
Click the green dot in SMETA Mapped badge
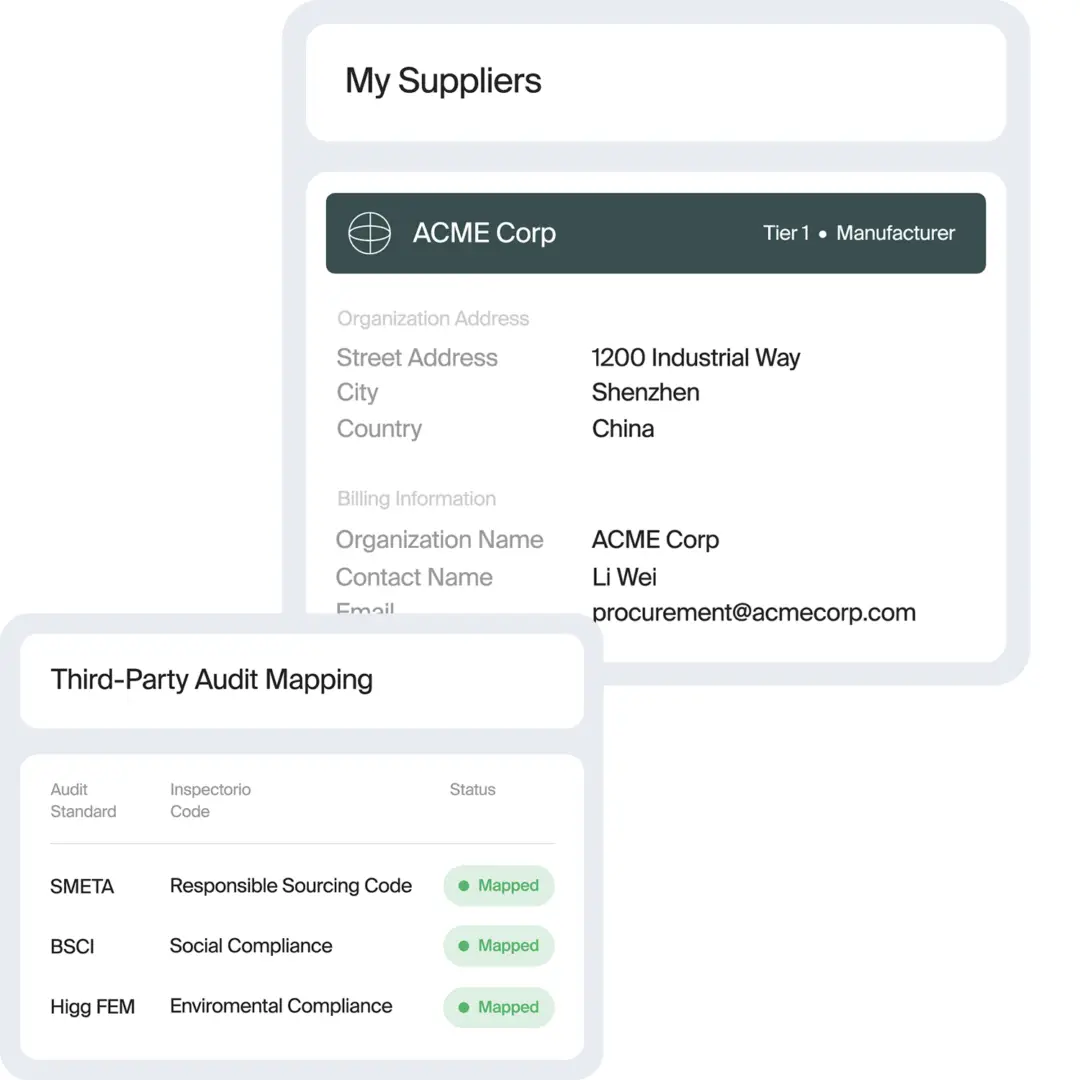pos(464,886)
